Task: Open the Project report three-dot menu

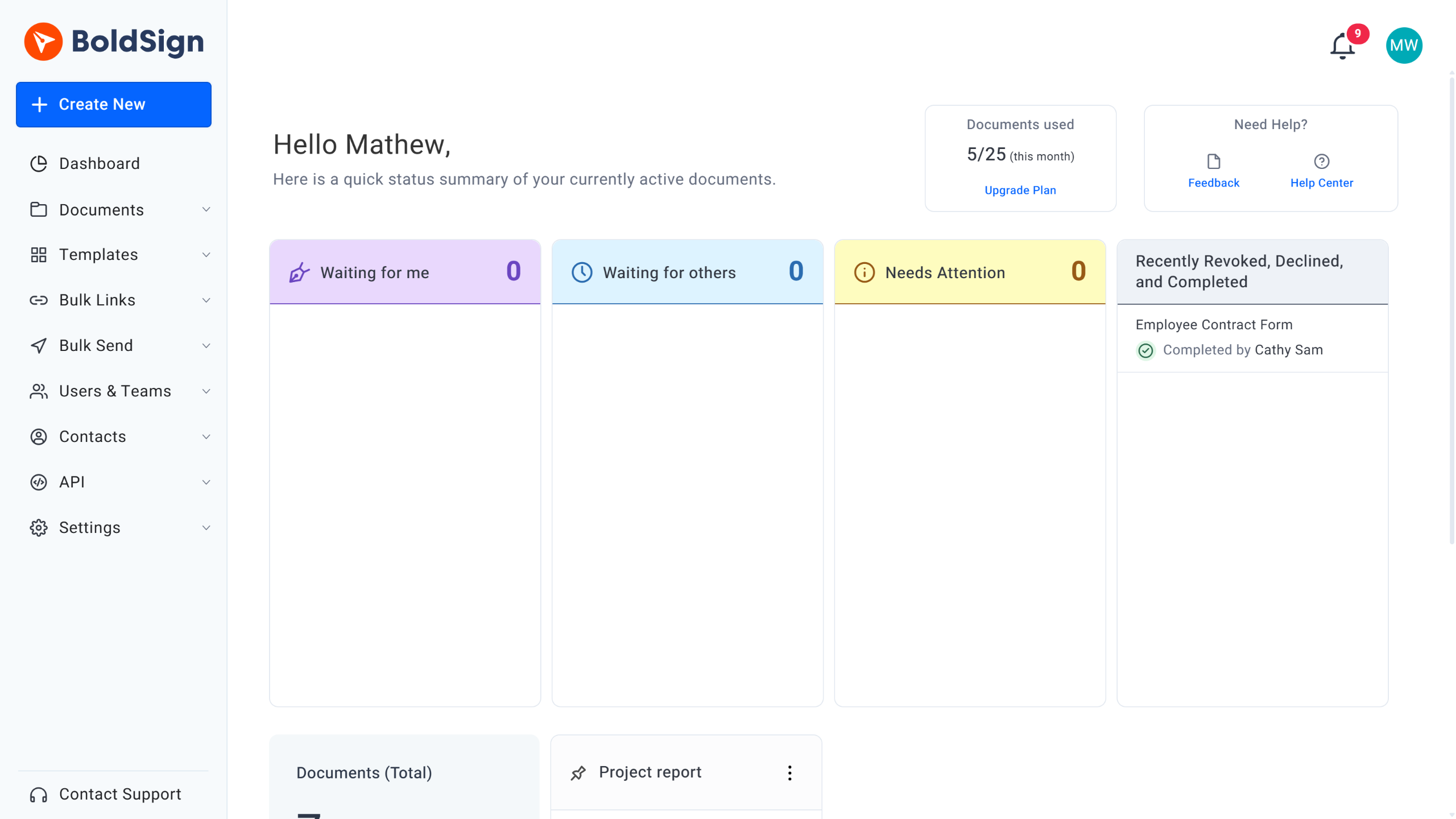Action: point(789,773)
